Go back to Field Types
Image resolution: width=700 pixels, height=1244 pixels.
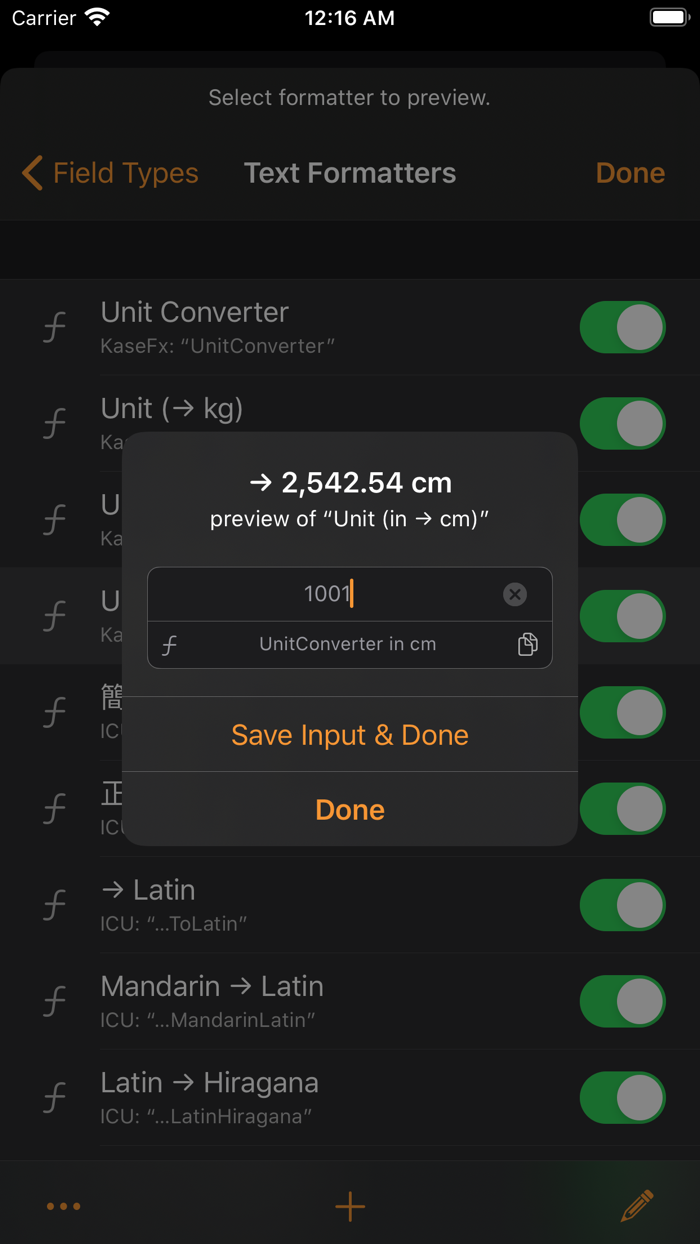[111, 173]
